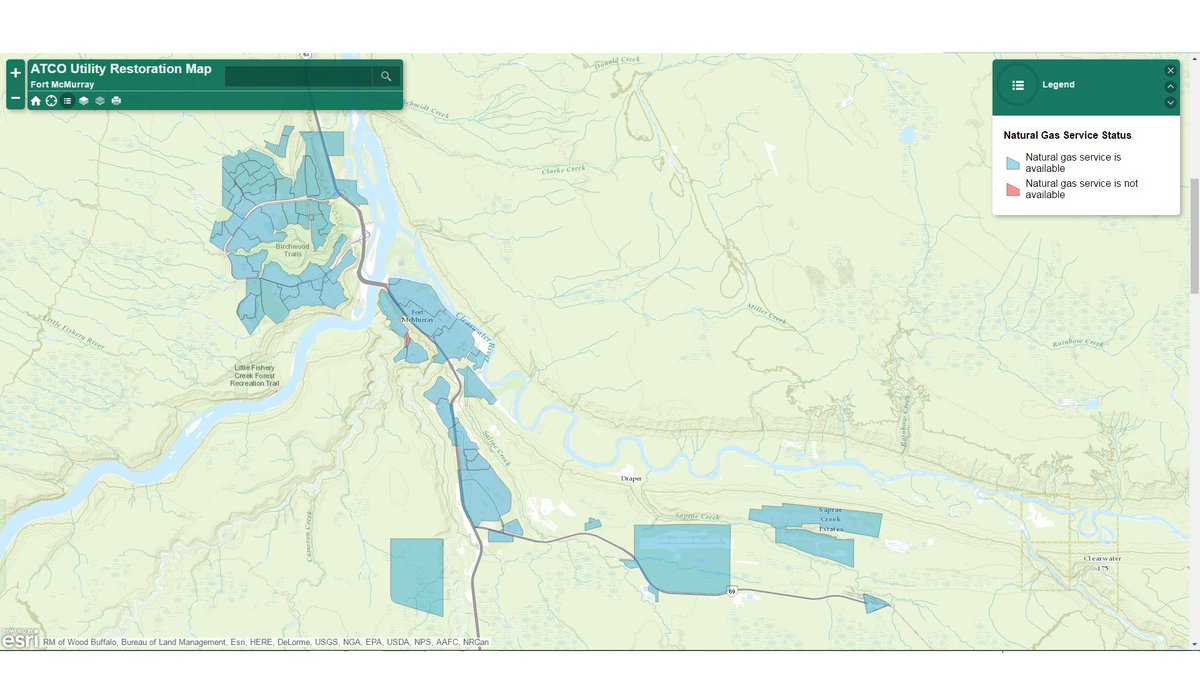Viewport: 1200px width, 675px height.
Task: Click the blue gas service available swatch
Action: [x=1013, y=163]
